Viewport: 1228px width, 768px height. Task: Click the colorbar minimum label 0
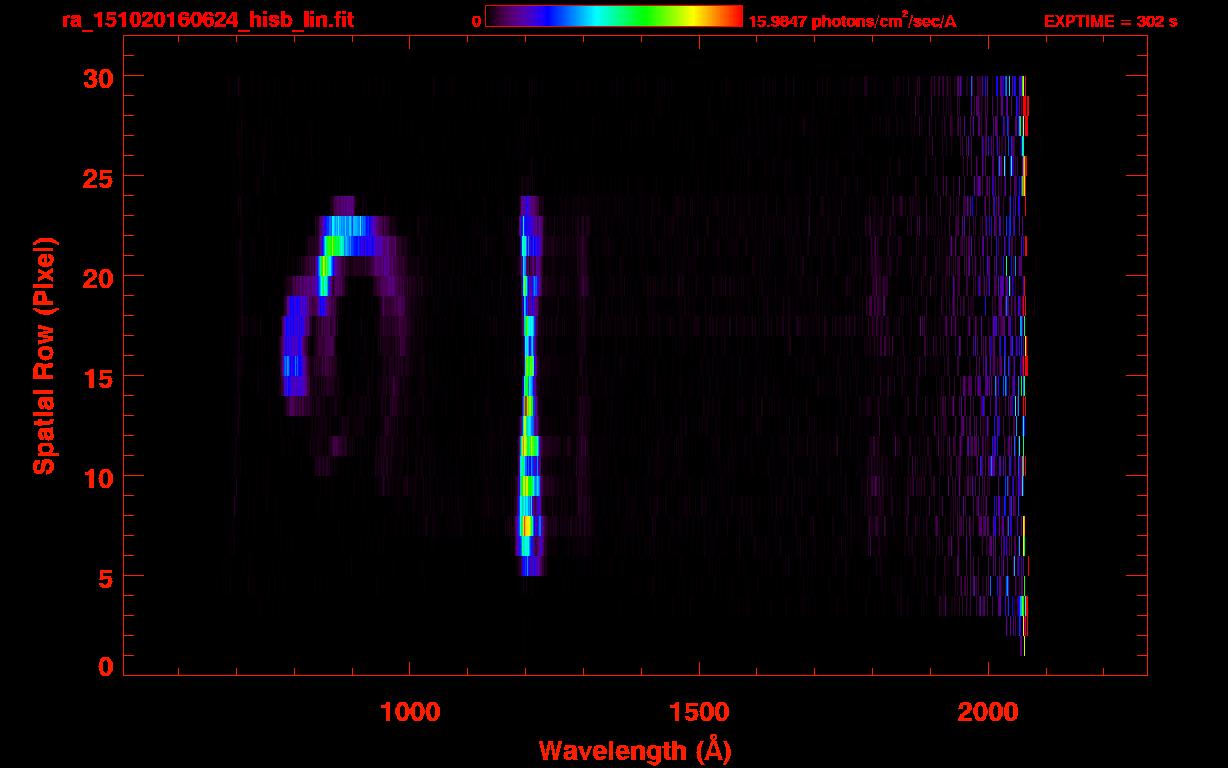(476, 21)
